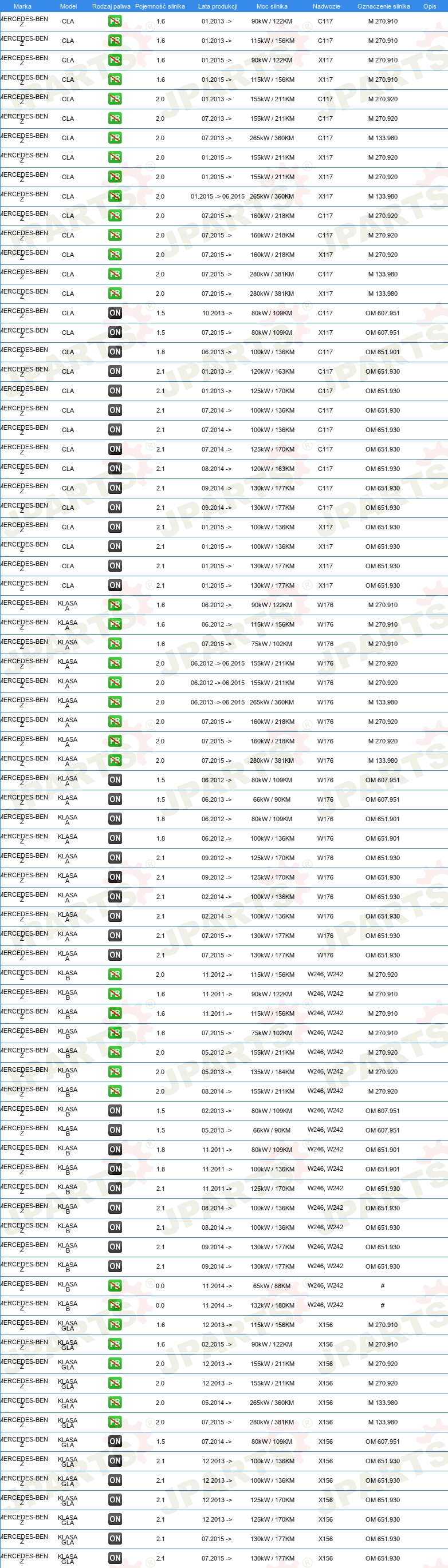Click petrol icon in Klasa A 75kW/102KM row

pos(115,643)
